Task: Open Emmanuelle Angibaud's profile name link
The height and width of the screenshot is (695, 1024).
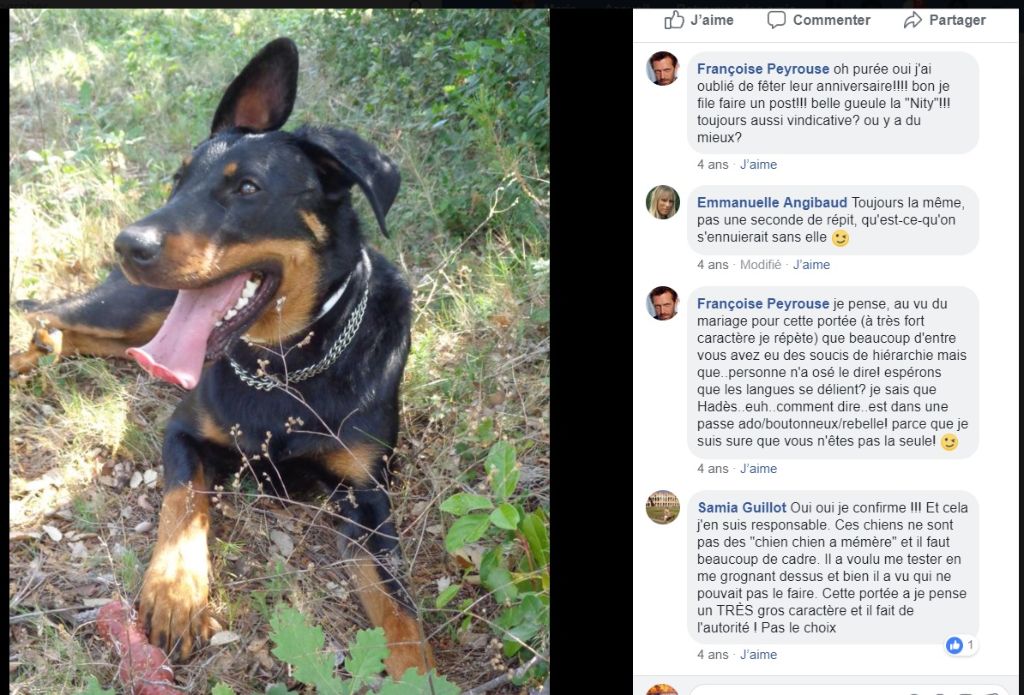Action: (772, 202)
